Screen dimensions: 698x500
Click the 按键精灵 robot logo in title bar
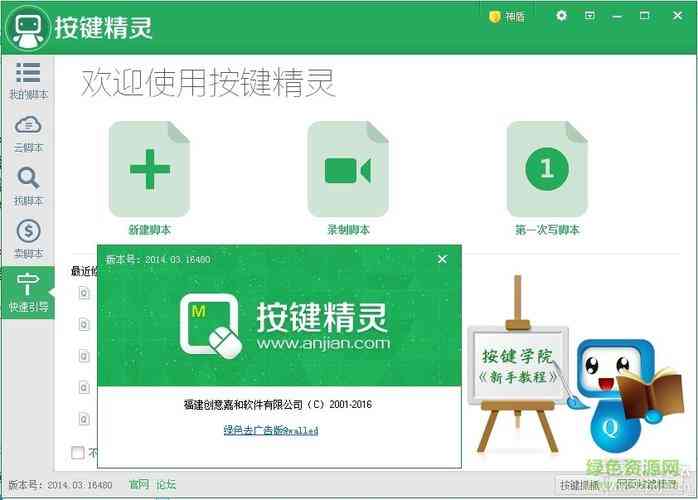coord(29,27)
